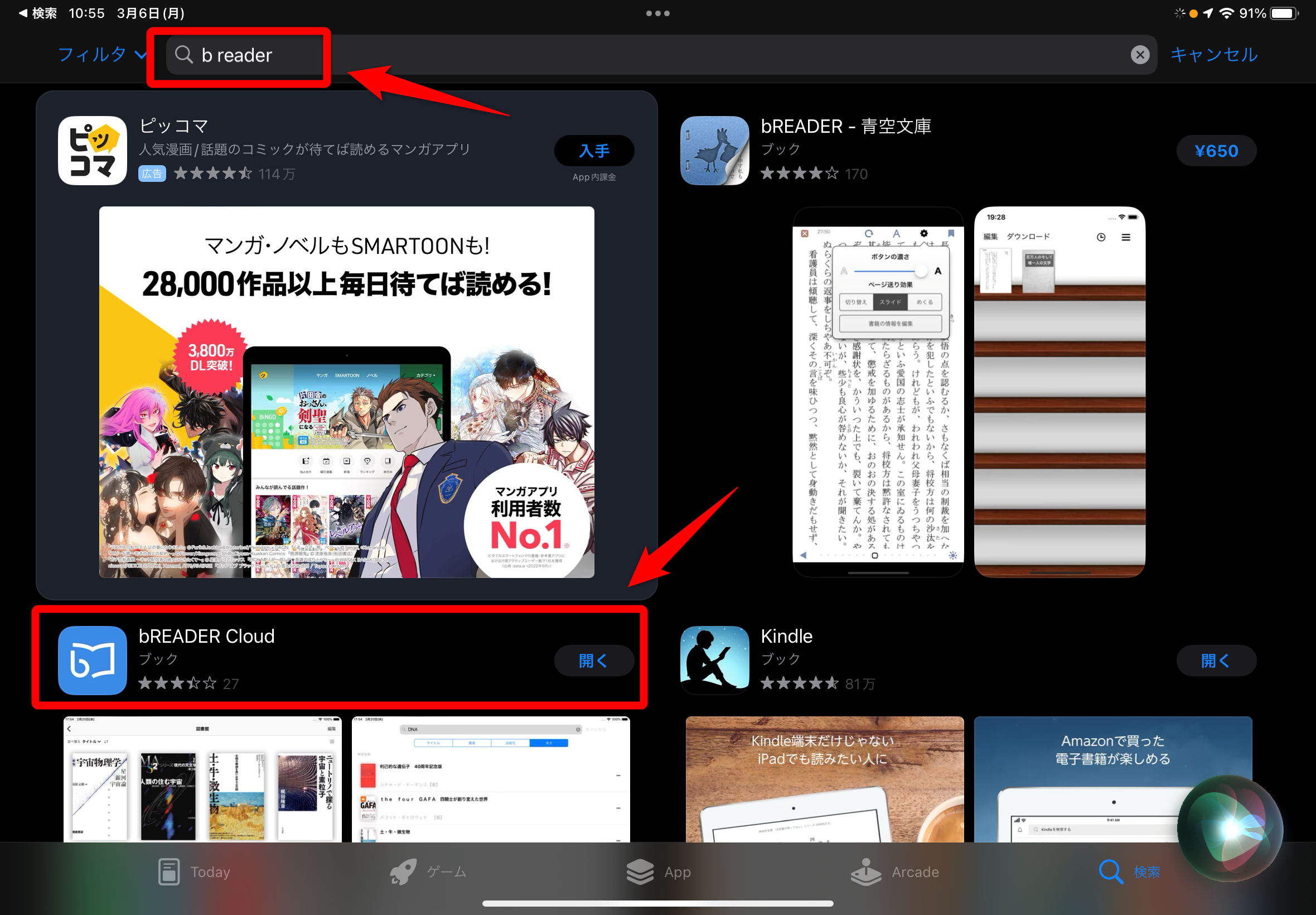The width and height of the screenshot is (1316, 915).
Task: Tap ブック category under bREADER Cloud
Action: (x=158, y=659)
